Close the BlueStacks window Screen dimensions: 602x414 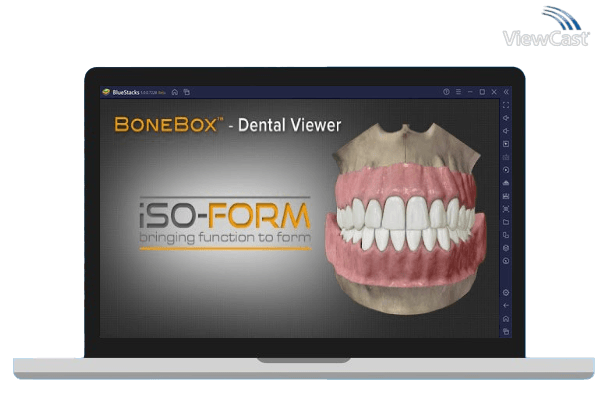(494, 92)
